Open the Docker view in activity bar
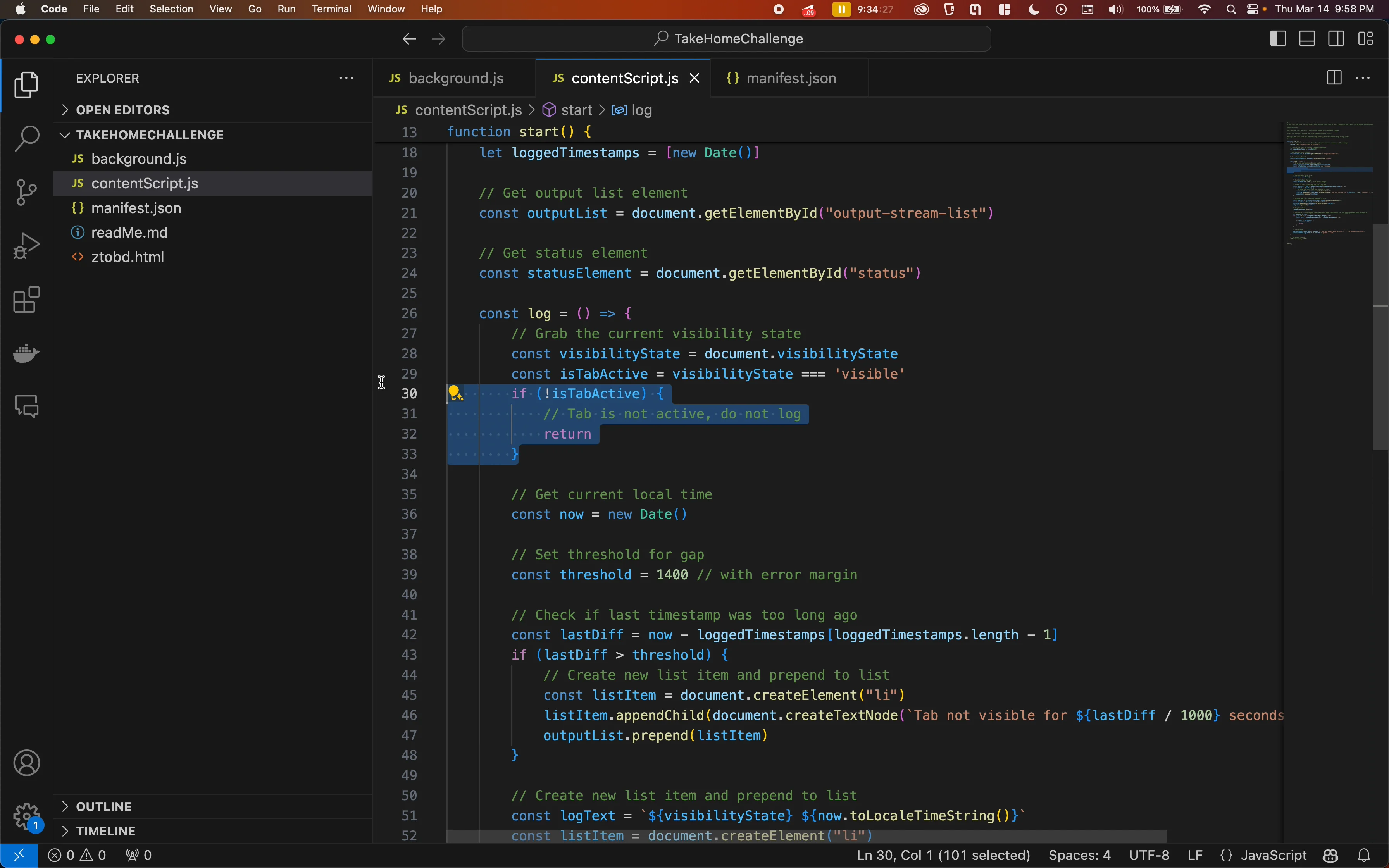This screenshot has height=868, width=1389. pyautogui.click(x=26, y=353)
